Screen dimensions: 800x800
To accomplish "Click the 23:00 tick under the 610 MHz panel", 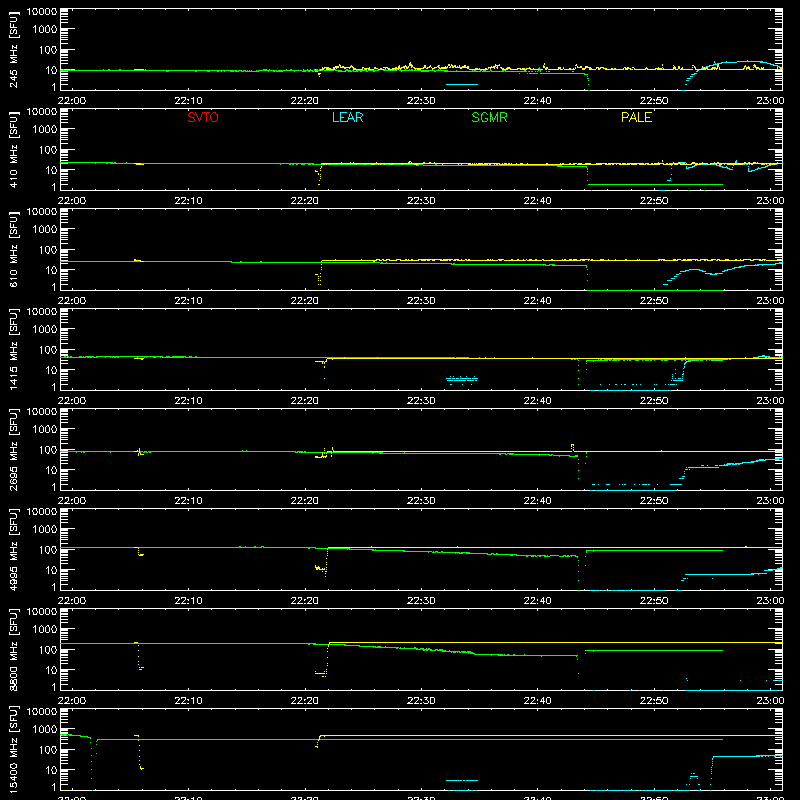I will [x=770, y=301].
